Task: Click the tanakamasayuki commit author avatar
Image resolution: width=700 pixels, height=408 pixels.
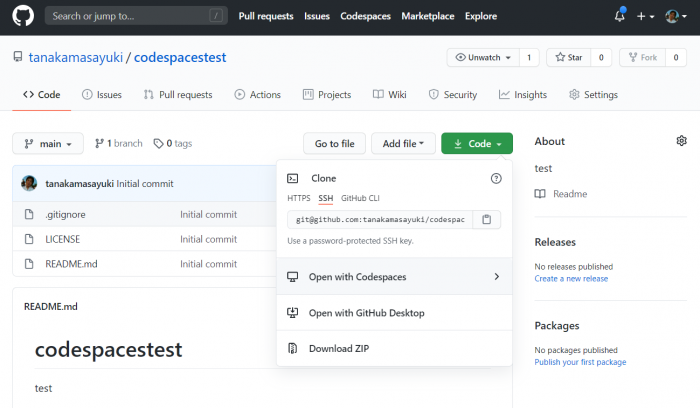Action: [x=30, y=184]
